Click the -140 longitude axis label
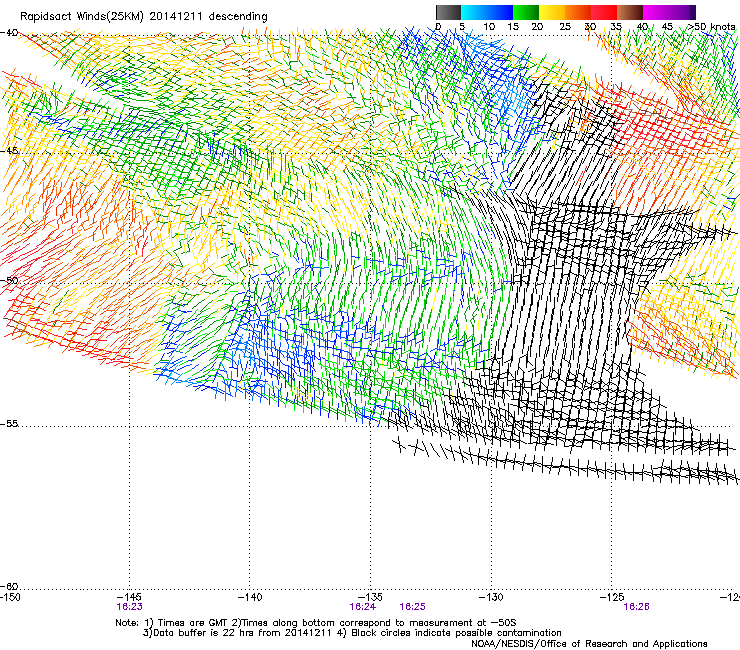This screenshot has height=650, width=740. click(250, 597)
